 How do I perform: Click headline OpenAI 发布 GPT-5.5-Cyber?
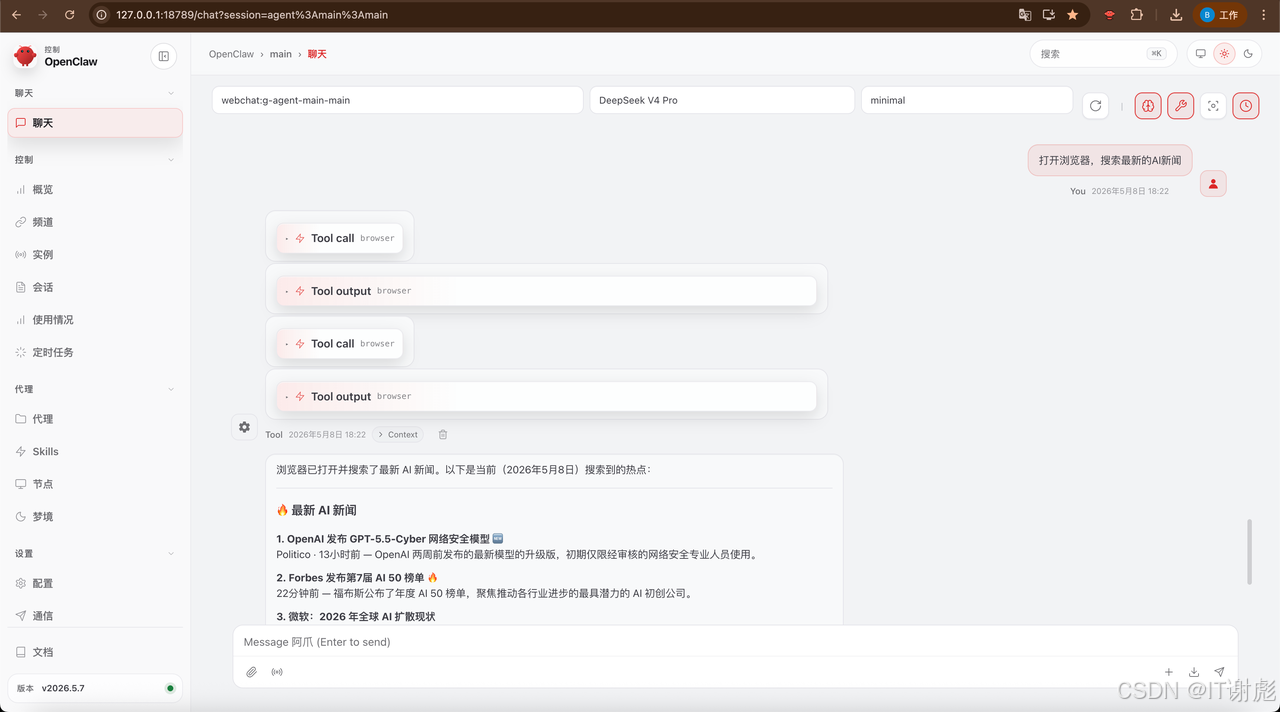(x=391, y=539)
